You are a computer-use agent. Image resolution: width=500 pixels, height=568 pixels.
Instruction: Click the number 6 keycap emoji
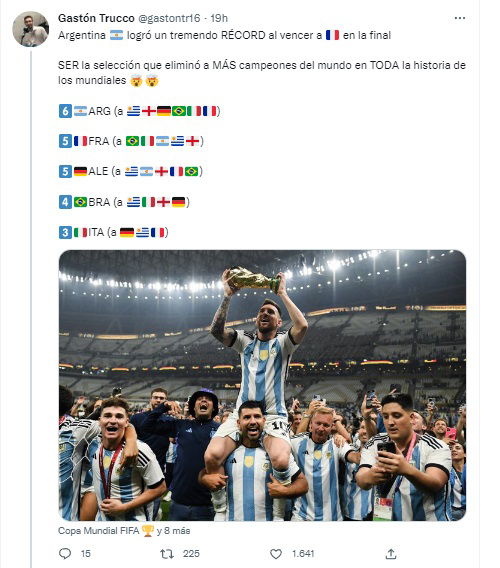(x=65, y=111)
